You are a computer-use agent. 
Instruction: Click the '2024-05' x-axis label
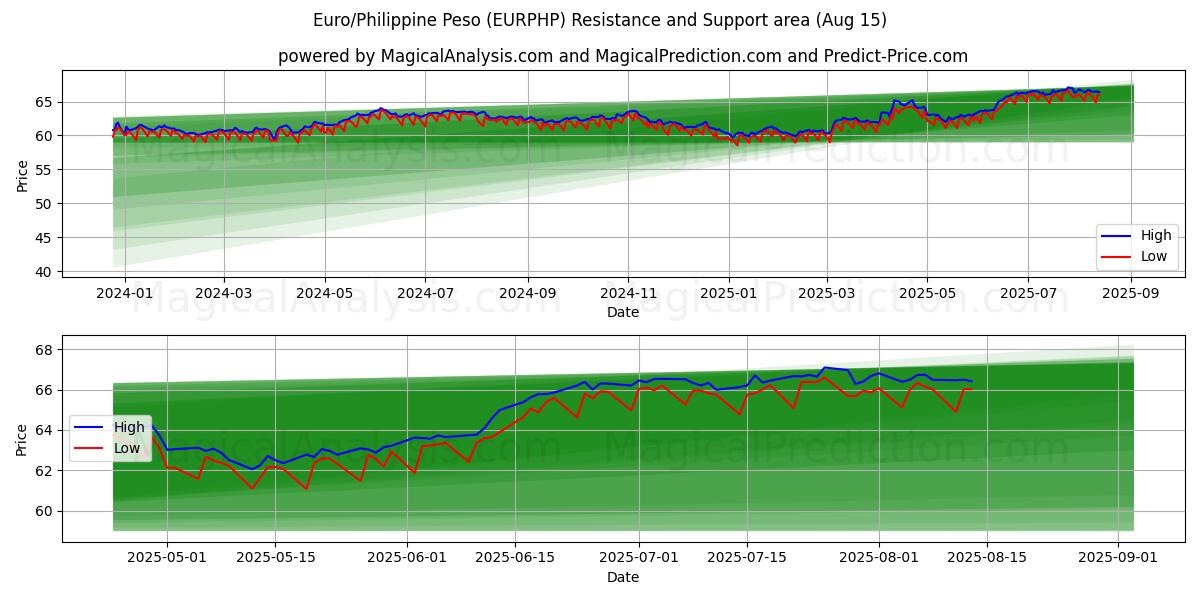324,293
